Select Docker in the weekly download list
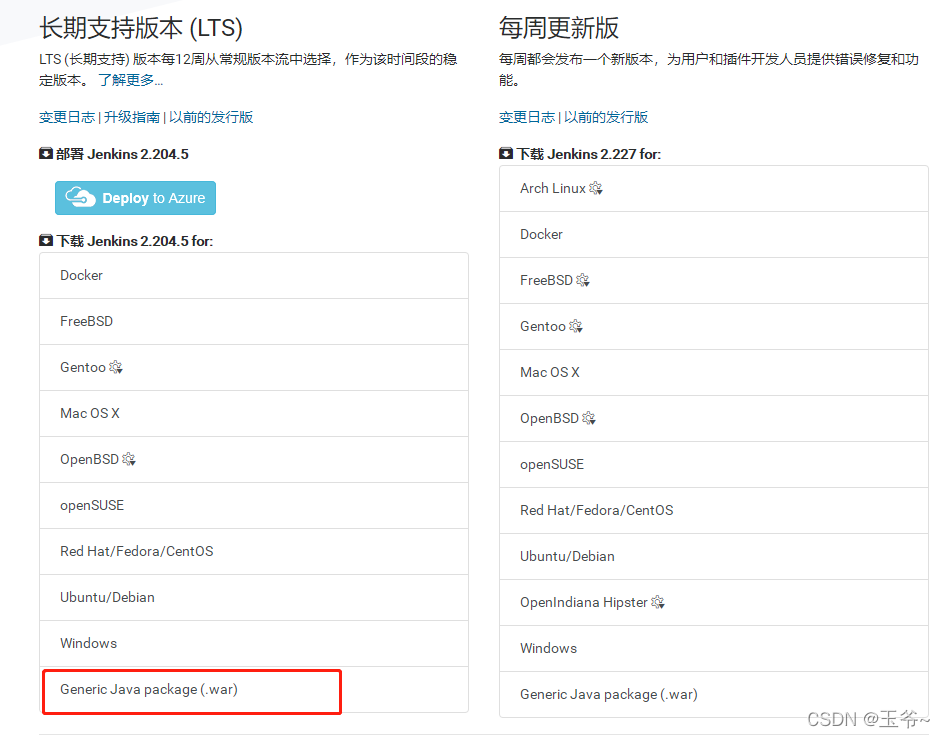The width and height of the screenshot is (945, 738). 714,234
